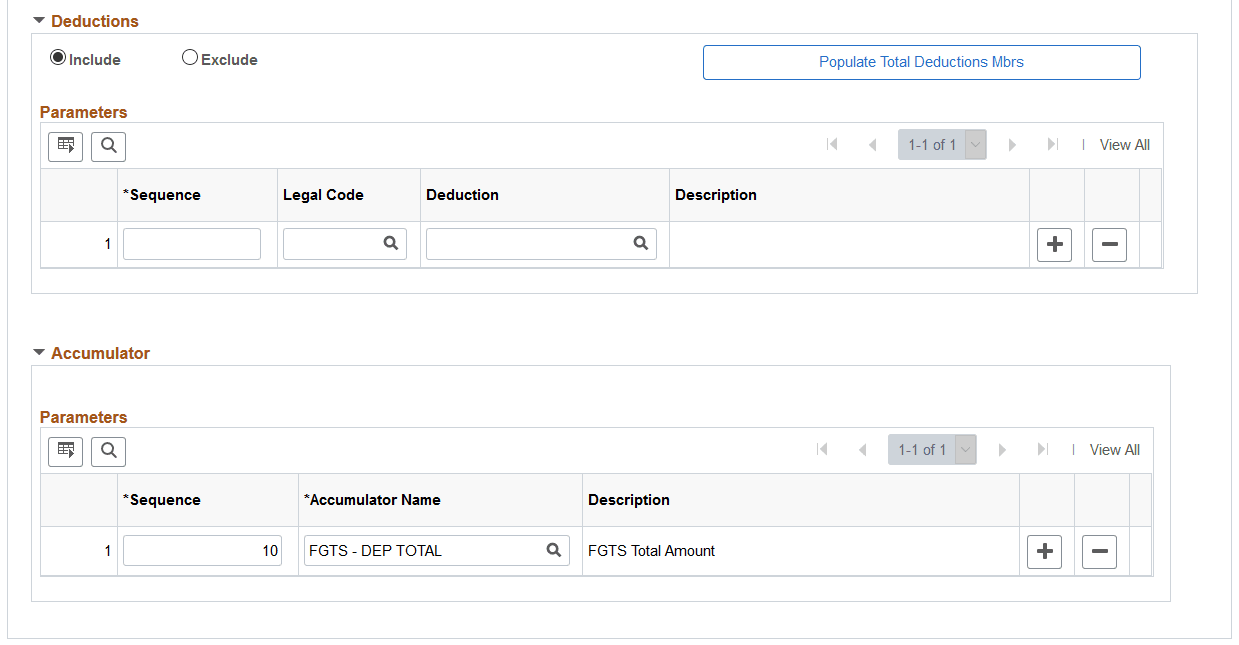The width and height of the screenshot is (1239, 645).
Task: Click the Accumulator grid find magnifier icon
Action: tap(108, 451)
